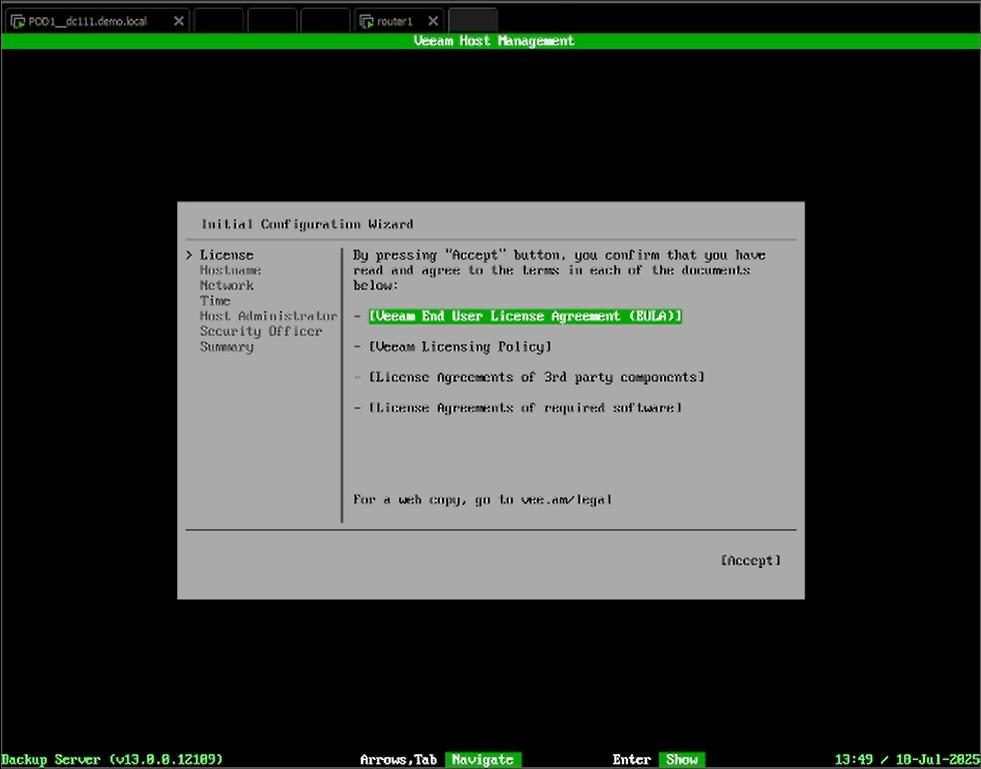
Task: Select the Host Administrator wizard step
Action: [268, 316]
